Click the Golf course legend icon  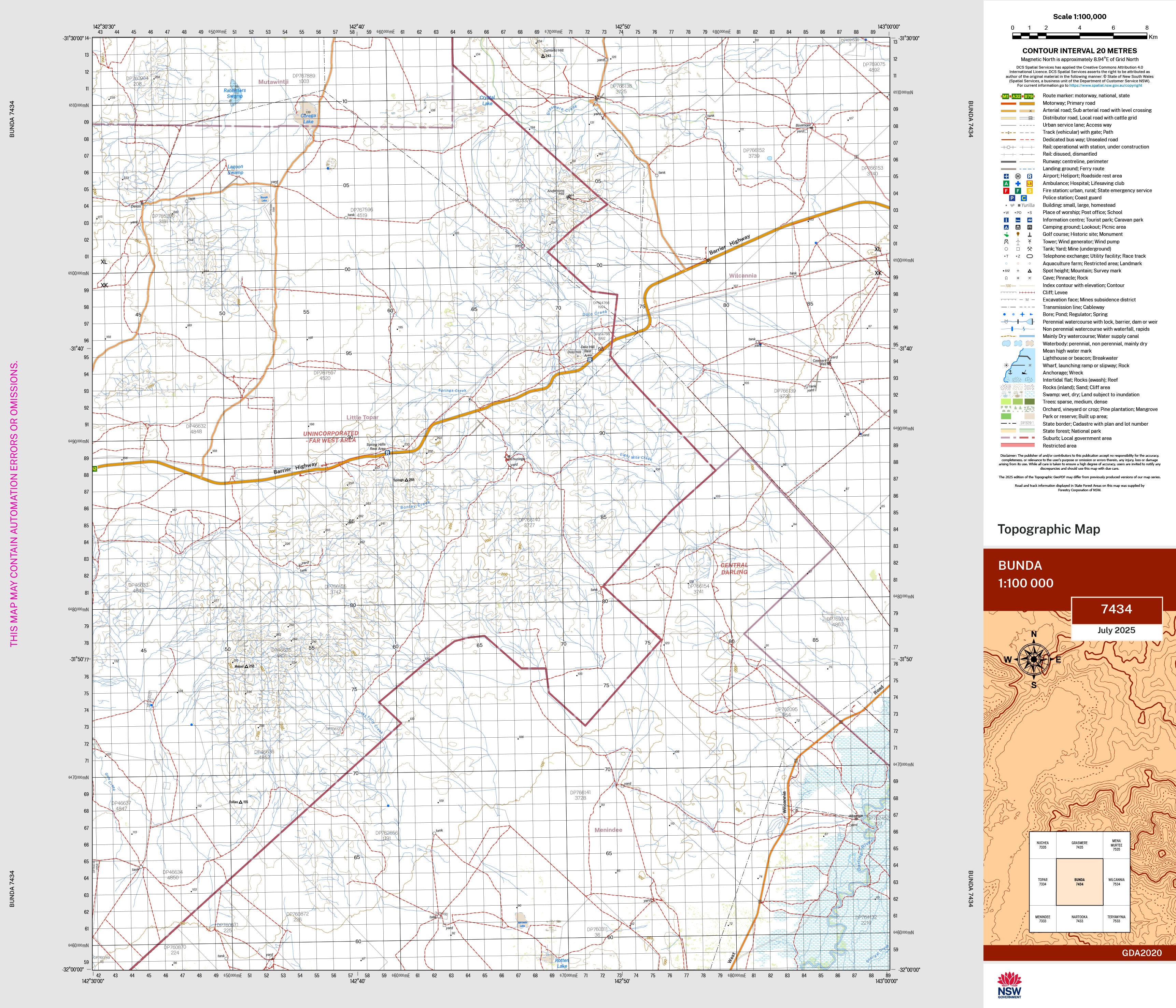(1006, 235)
